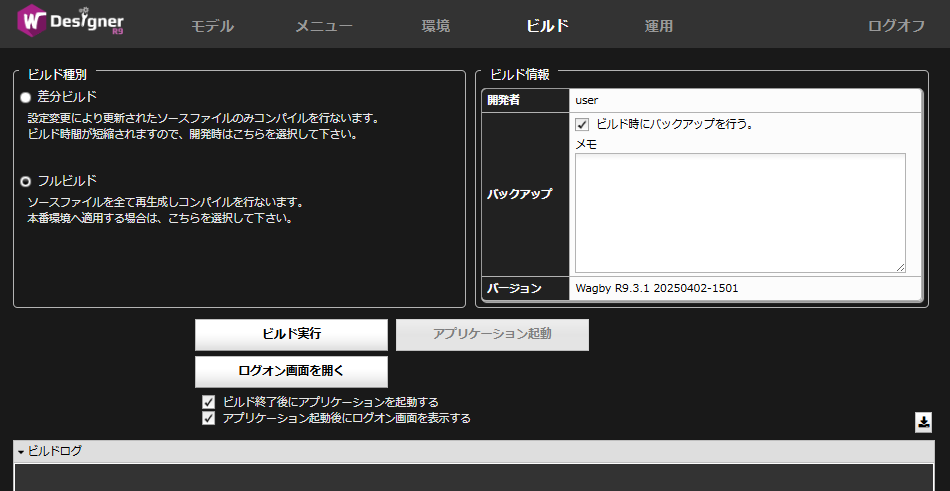The image size is (950, 491).
Task: Click the Wagby Designer R9 logo
Action: click(72, 24)
